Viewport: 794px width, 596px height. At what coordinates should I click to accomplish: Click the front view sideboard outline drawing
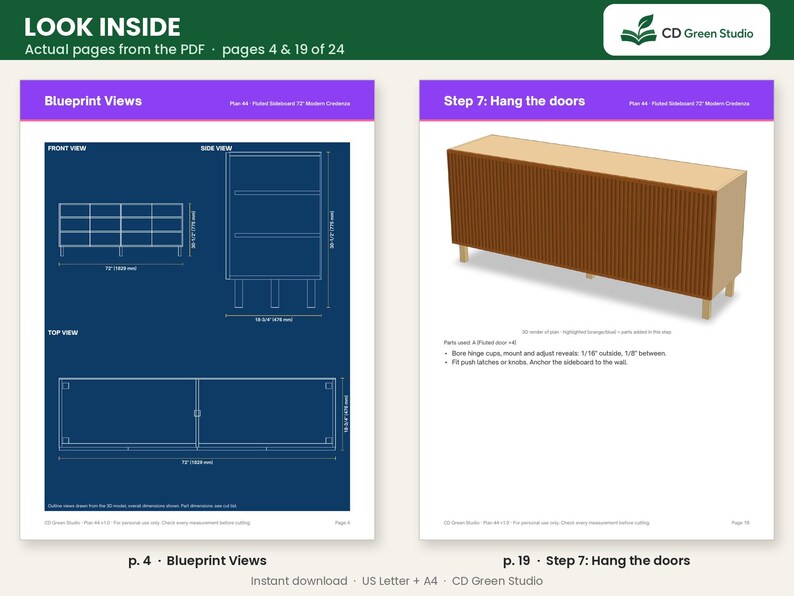click(x=121, y=229)
